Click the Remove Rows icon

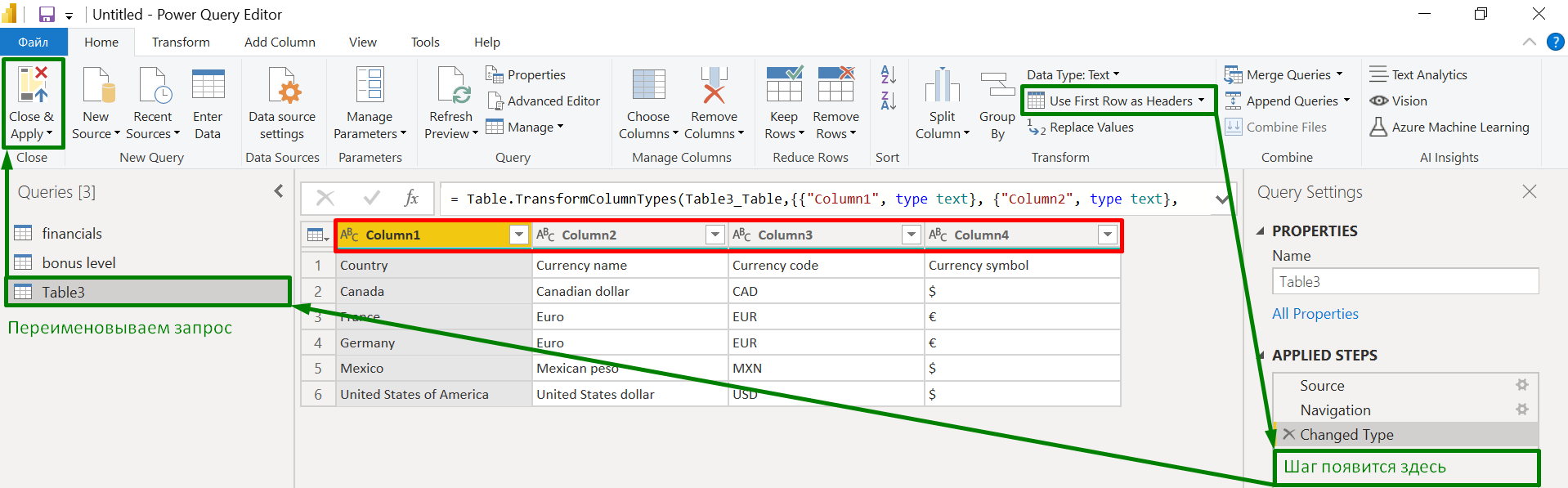point(836,84)
